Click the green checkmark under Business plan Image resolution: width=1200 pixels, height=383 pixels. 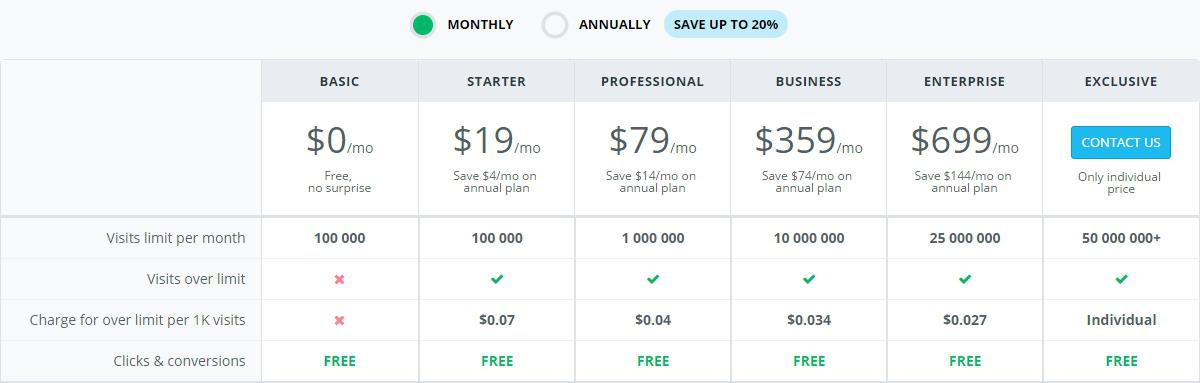click(x=809, y=279)
